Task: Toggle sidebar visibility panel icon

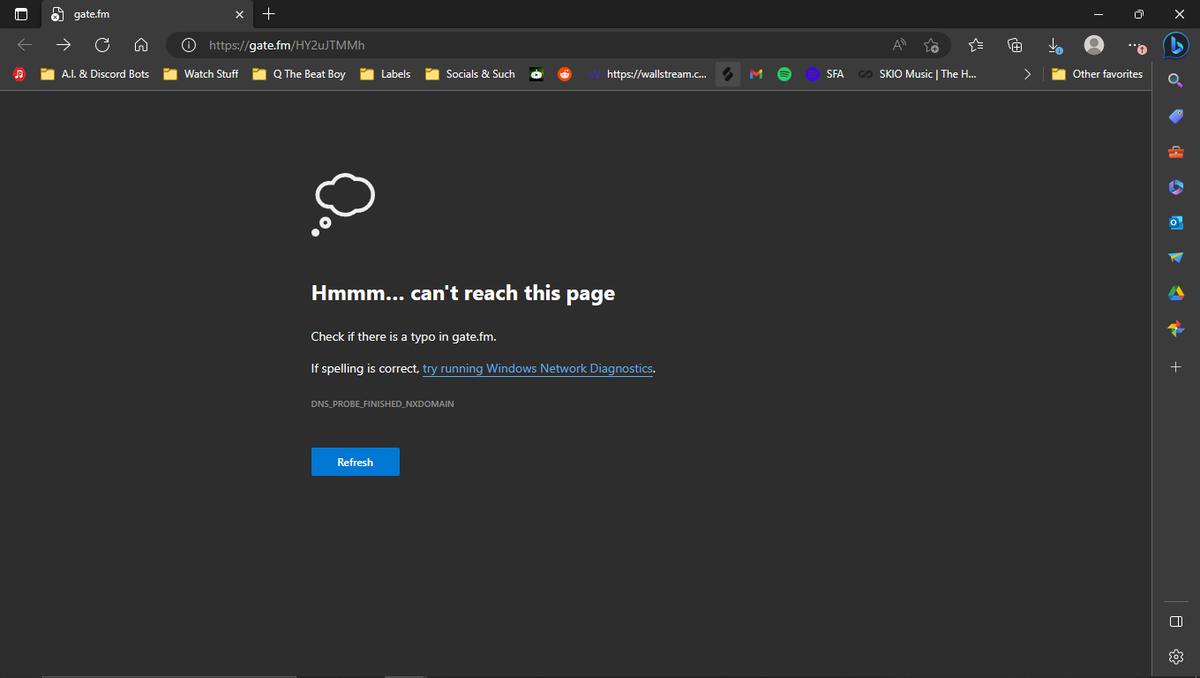Action: [x=1175, y=622]
